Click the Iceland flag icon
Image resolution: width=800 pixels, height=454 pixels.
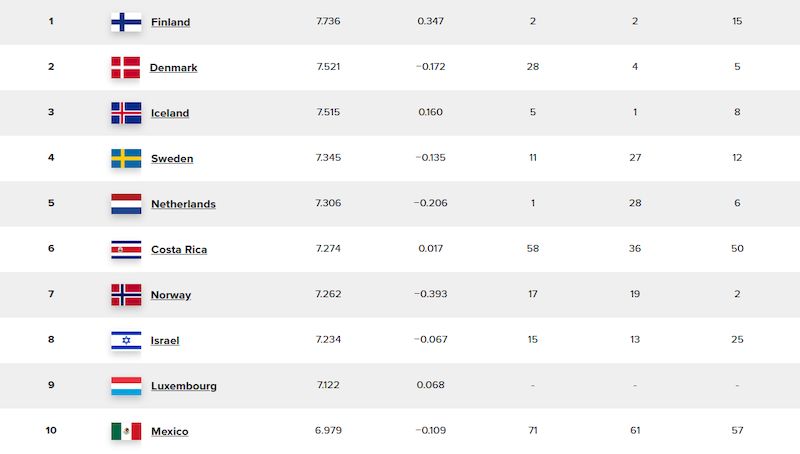pos(126,113)
